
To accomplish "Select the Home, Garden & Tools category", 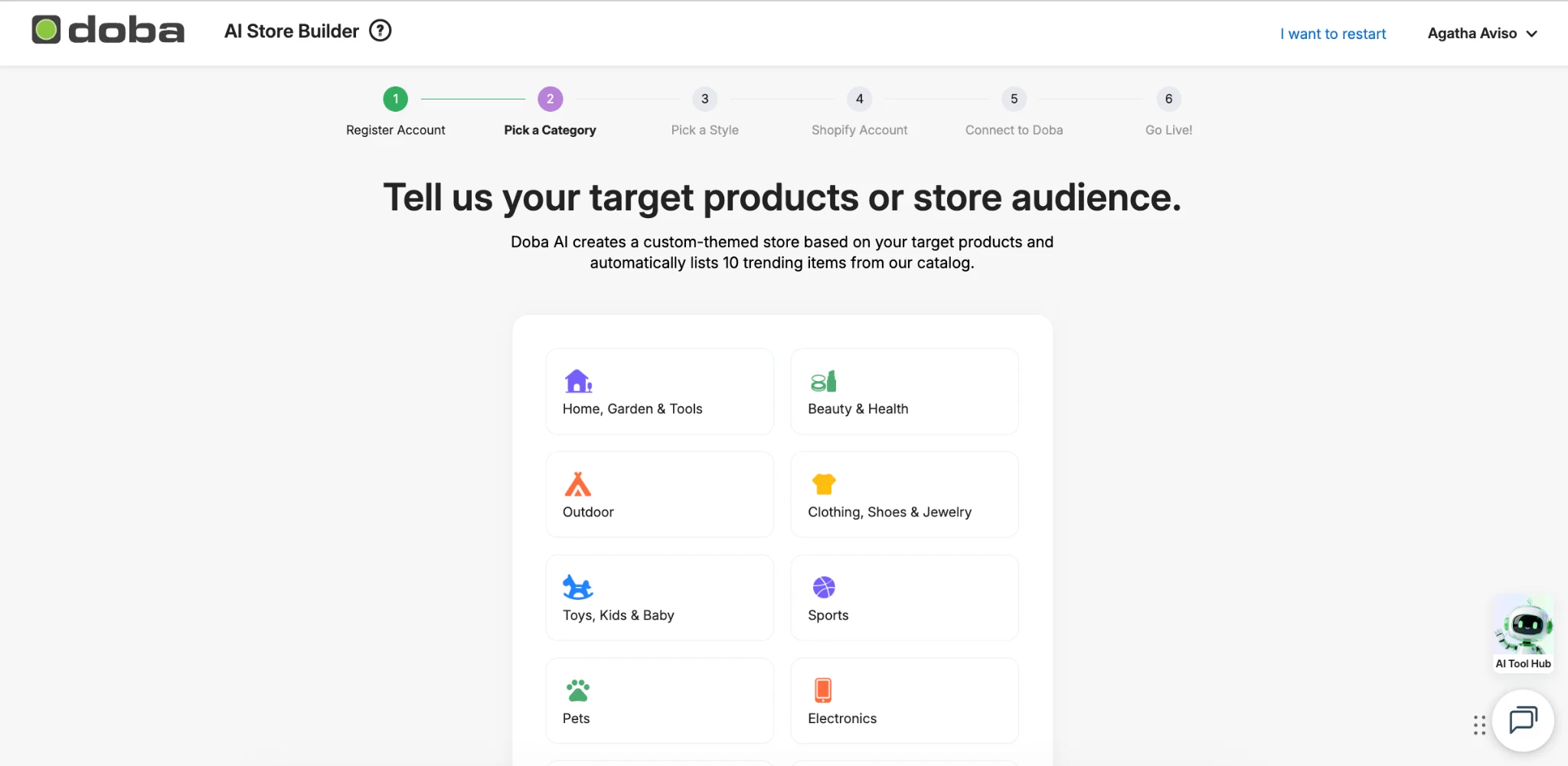I will (x=660, y=392).
